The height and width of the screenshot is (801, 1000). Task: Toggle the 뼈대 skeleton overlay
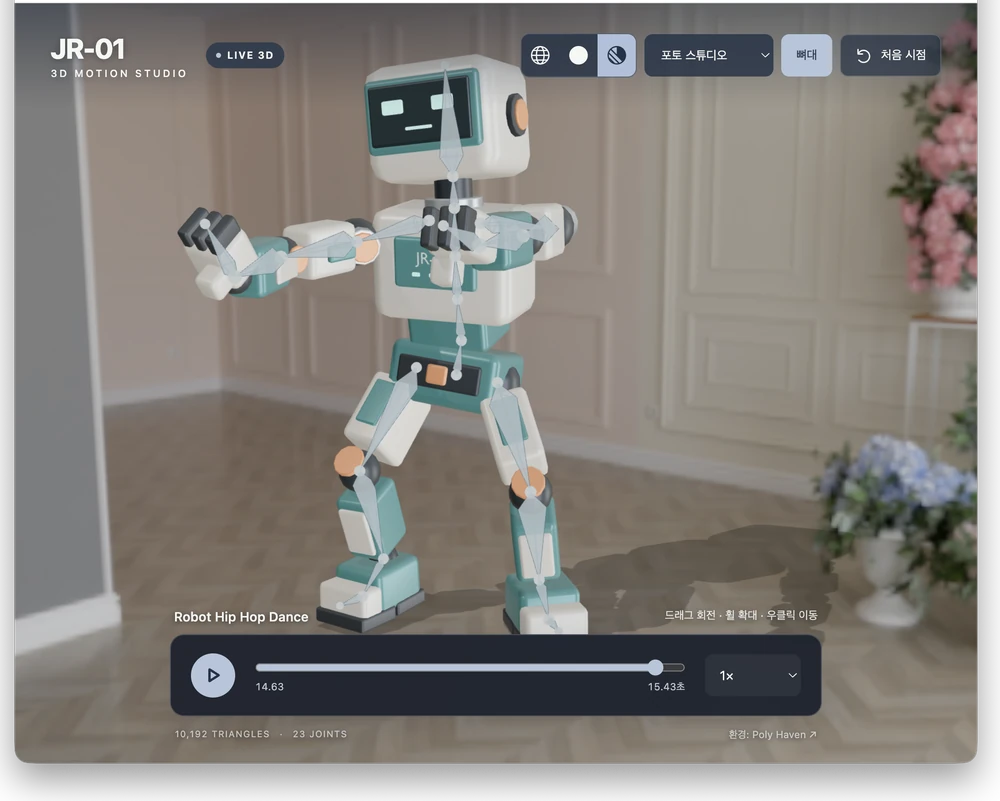click(807, 55)
